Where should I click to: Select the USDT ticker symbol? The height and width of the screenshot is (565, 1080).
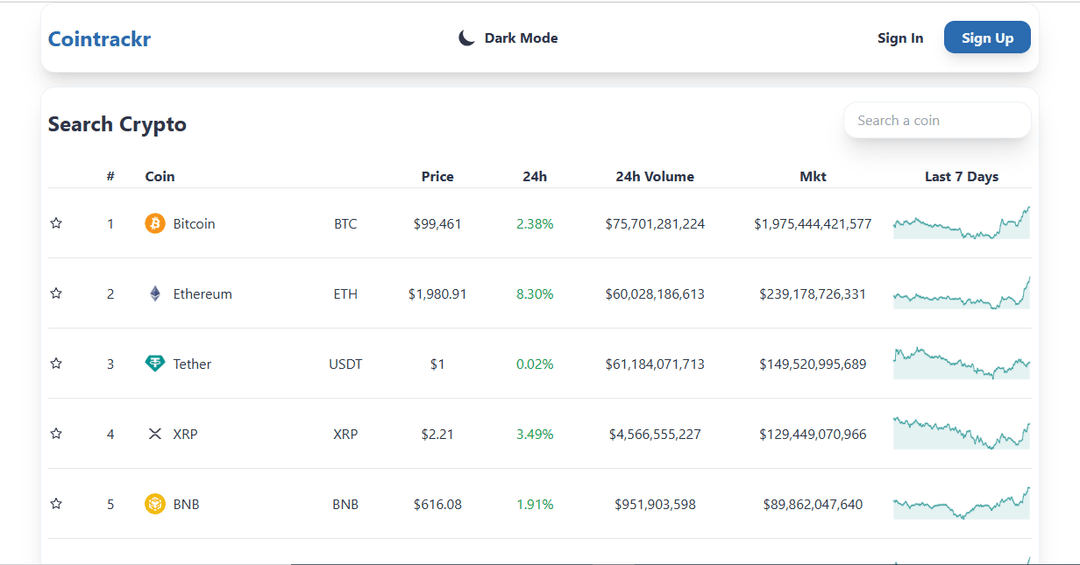coord(346,364)
